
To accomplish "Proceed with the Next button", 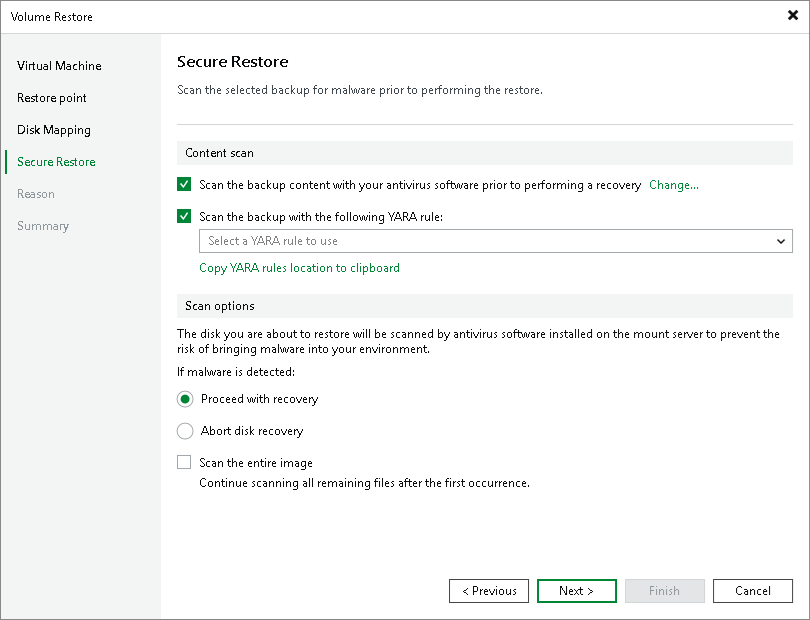I will (x=576, y=591).
